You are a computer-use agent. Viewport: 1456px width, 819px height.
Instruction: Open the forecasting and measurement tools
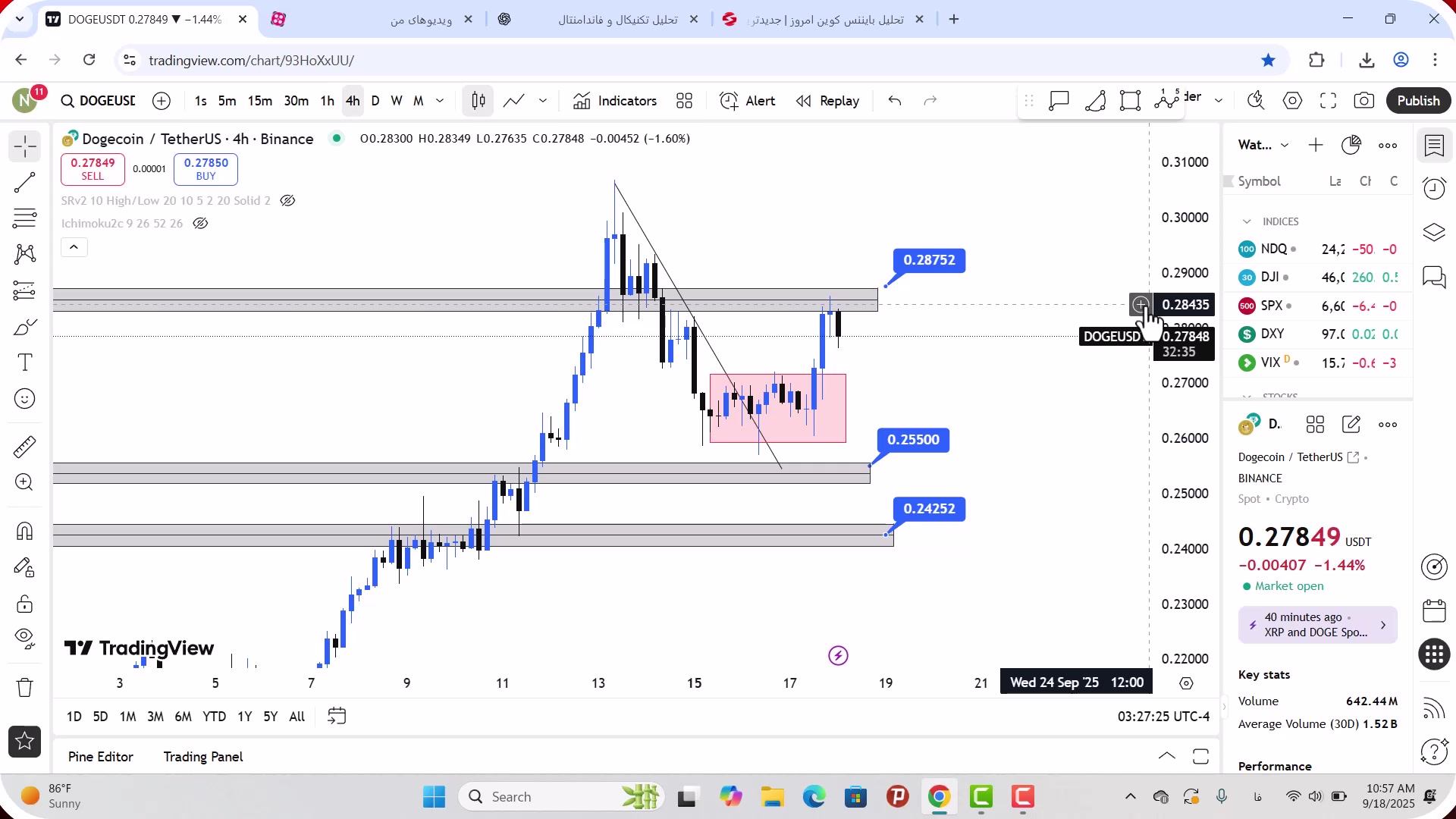point(25,290)
